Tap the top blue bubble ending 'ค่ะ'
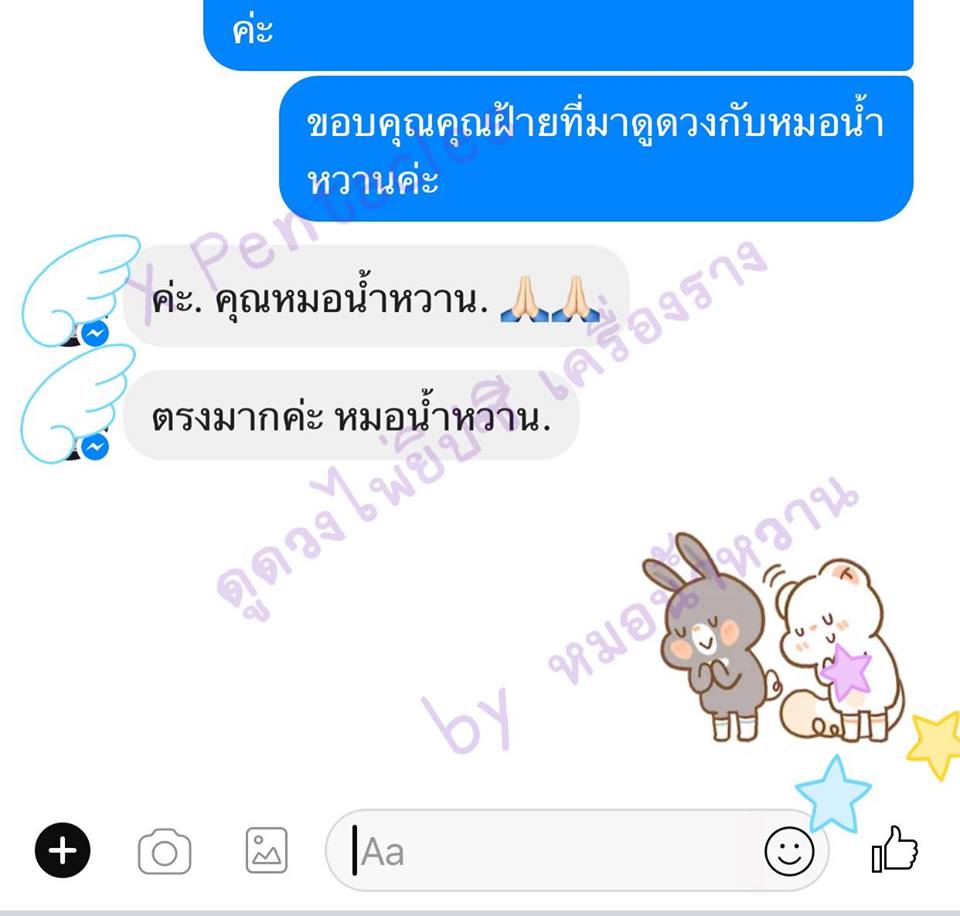Image resolution: width=960 pixels, height=916 pixels. [x=558, y=35]
